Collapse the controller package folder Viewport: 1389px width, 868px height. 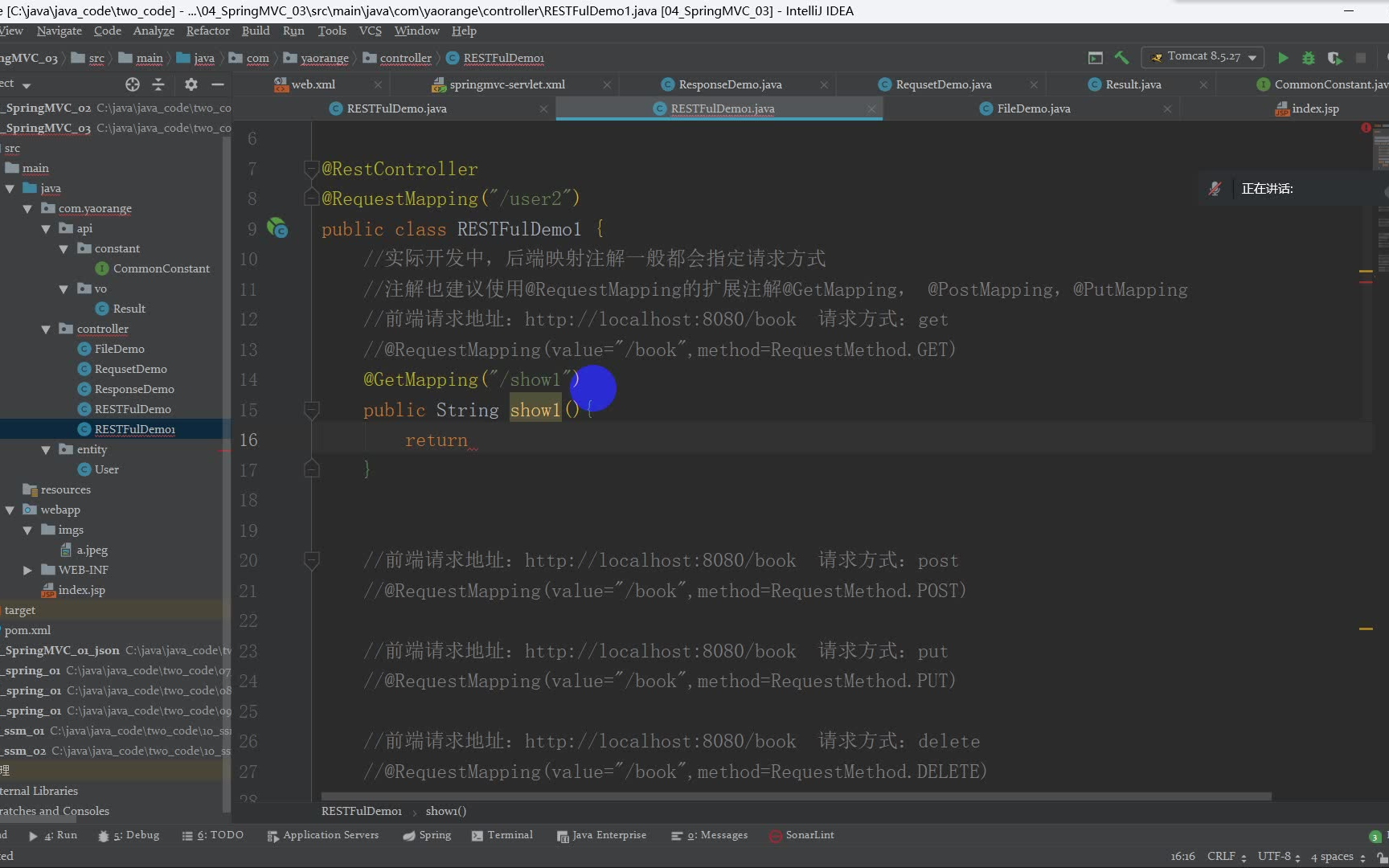pyautogui.click(x=47, y=329)
